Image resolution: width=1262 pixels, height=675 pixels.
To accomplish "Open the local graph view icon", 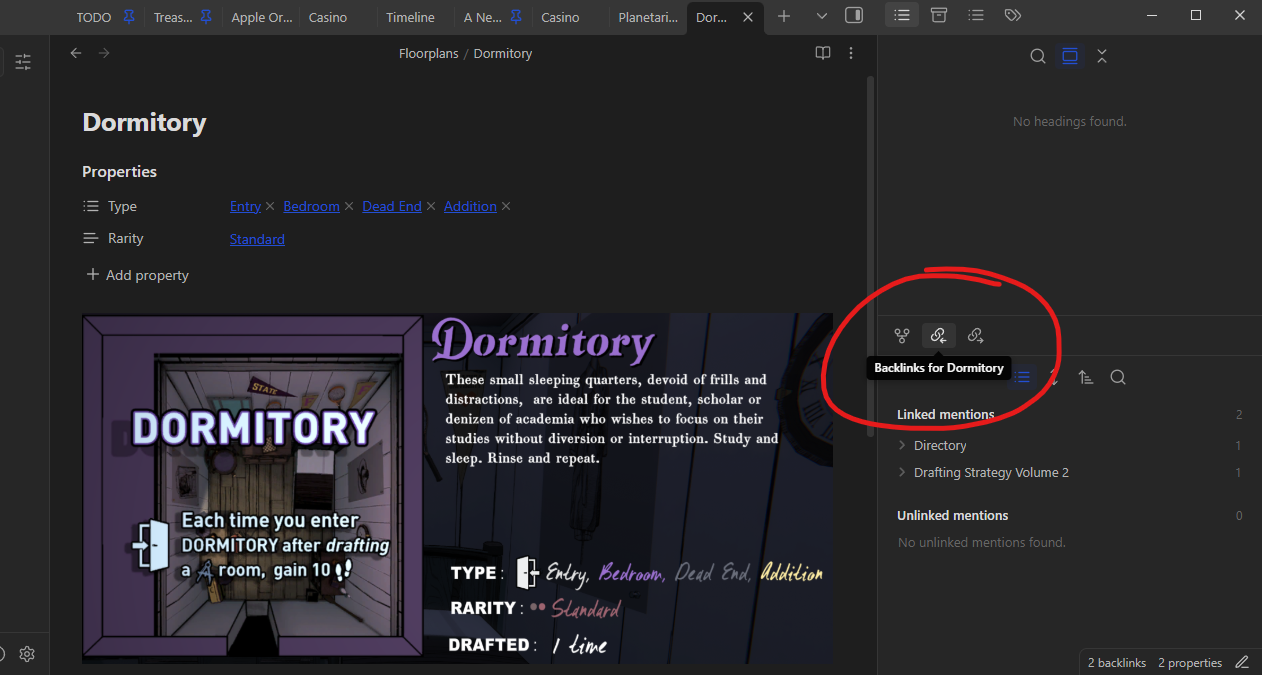I will point(902,336).
